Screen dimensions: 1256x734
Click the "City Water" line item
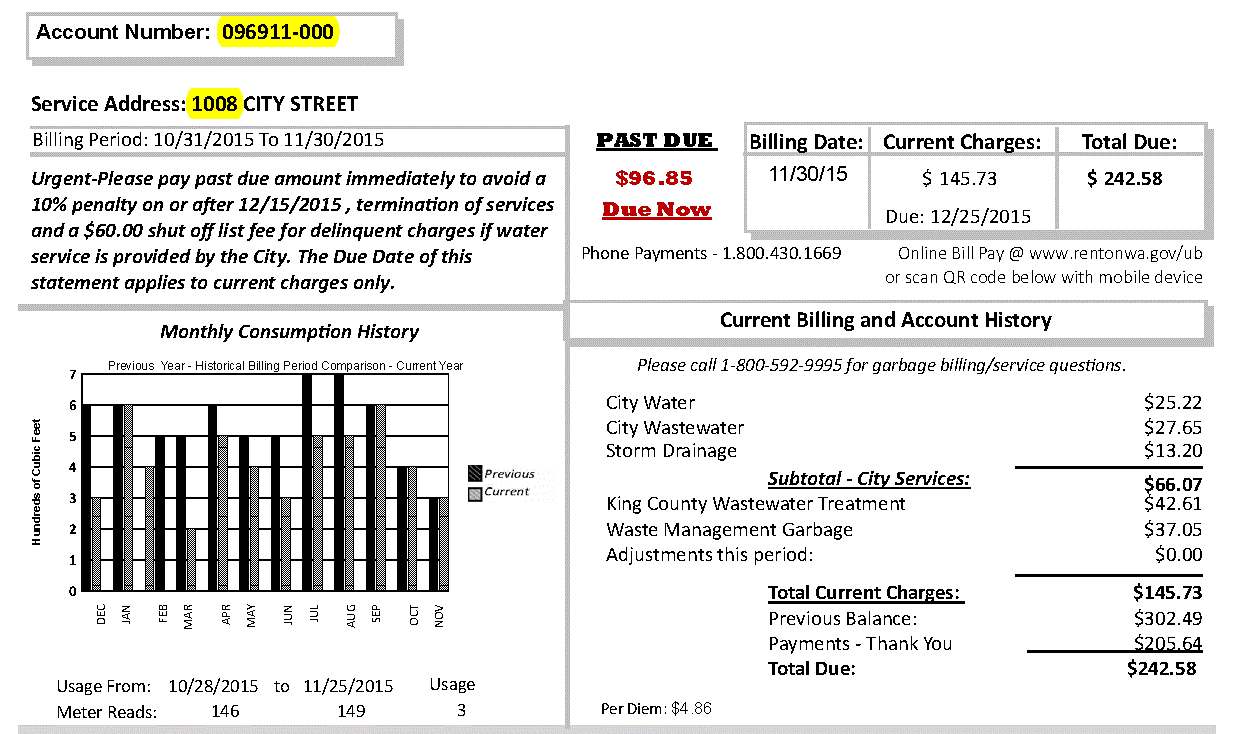click(x=650, y=403)
